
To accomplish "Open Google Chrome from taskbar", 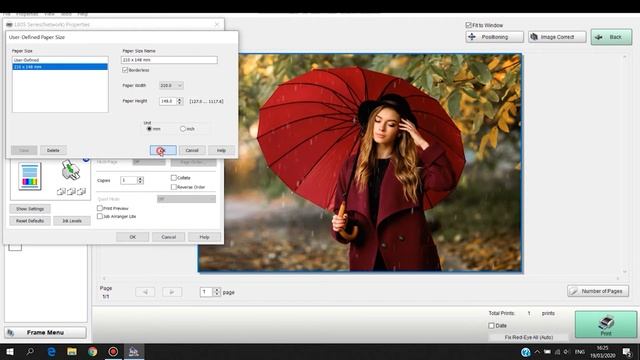I will coord(93,351).
